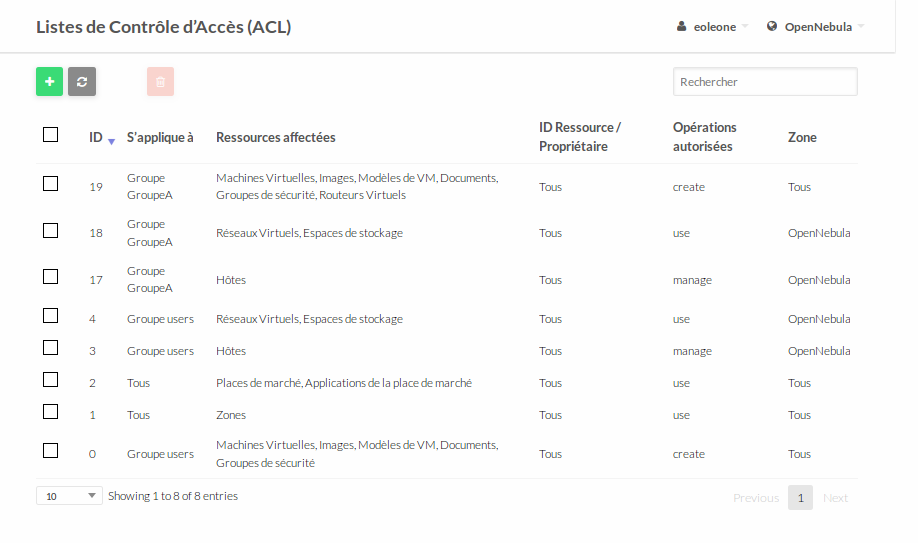Click the Previous pagination link
Image resolution: width=918 pixels, height=543 pixels.
click(x=756, y=498)
